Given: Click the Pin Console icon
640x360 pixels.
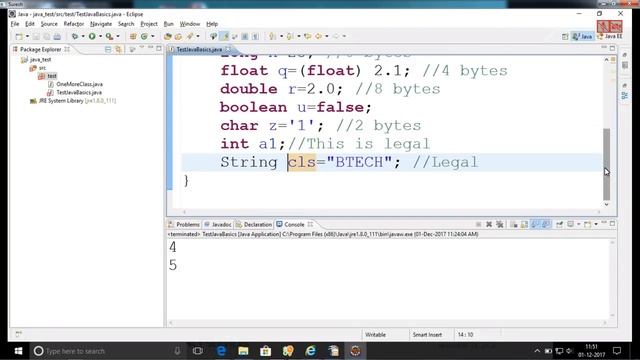Looking at the screenshot, I should point(560,224).
